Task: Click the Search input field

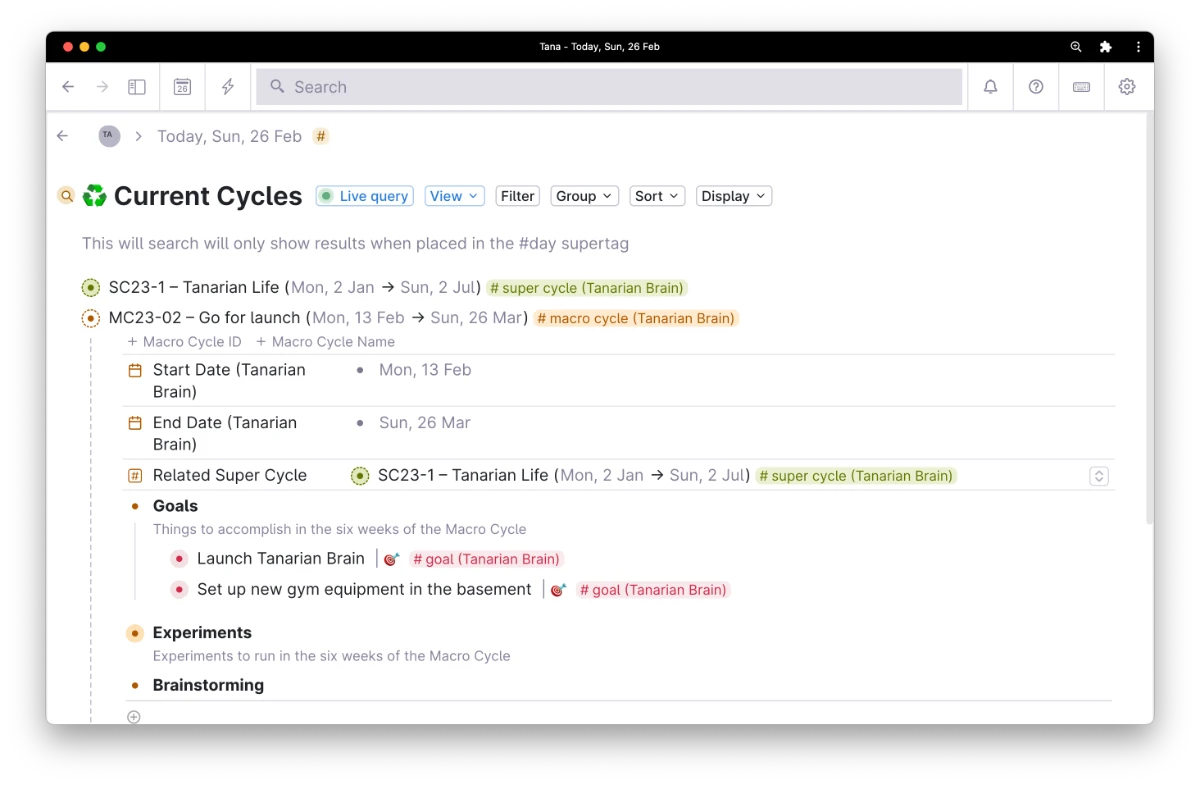Action: coord(609,87)
